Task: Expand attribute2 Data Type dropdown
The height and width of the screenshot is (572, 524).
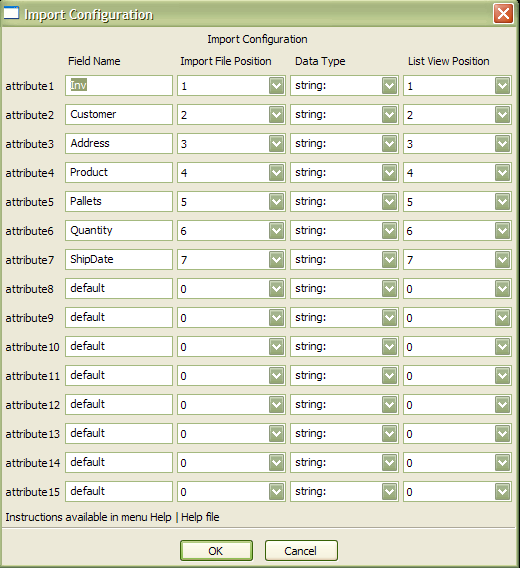Action: (x=390, y=115)
